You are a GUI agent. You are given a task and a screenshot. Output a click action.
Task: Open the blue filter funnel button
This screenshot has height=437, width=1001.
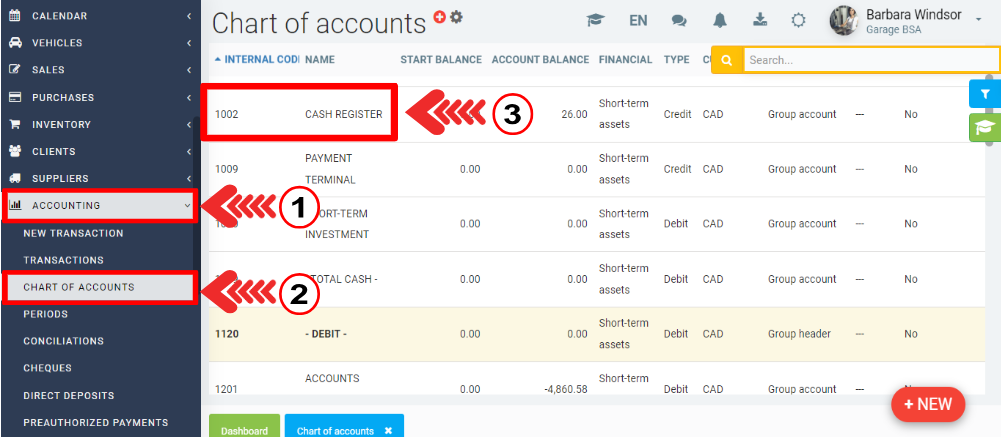click(x=985, y=94)
